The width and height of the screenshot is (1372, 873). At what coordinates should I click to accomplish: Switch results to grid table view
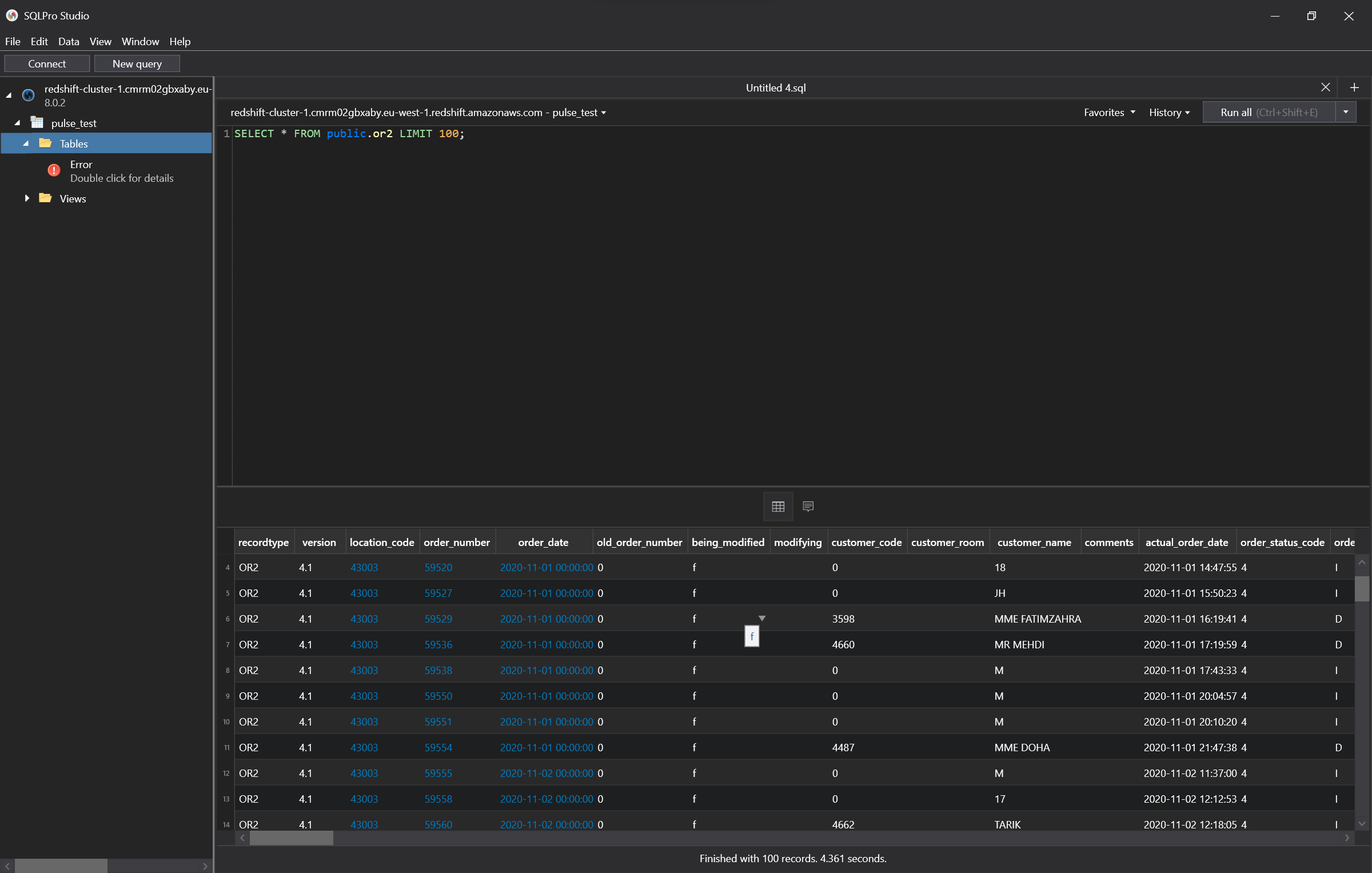point(777,507)
